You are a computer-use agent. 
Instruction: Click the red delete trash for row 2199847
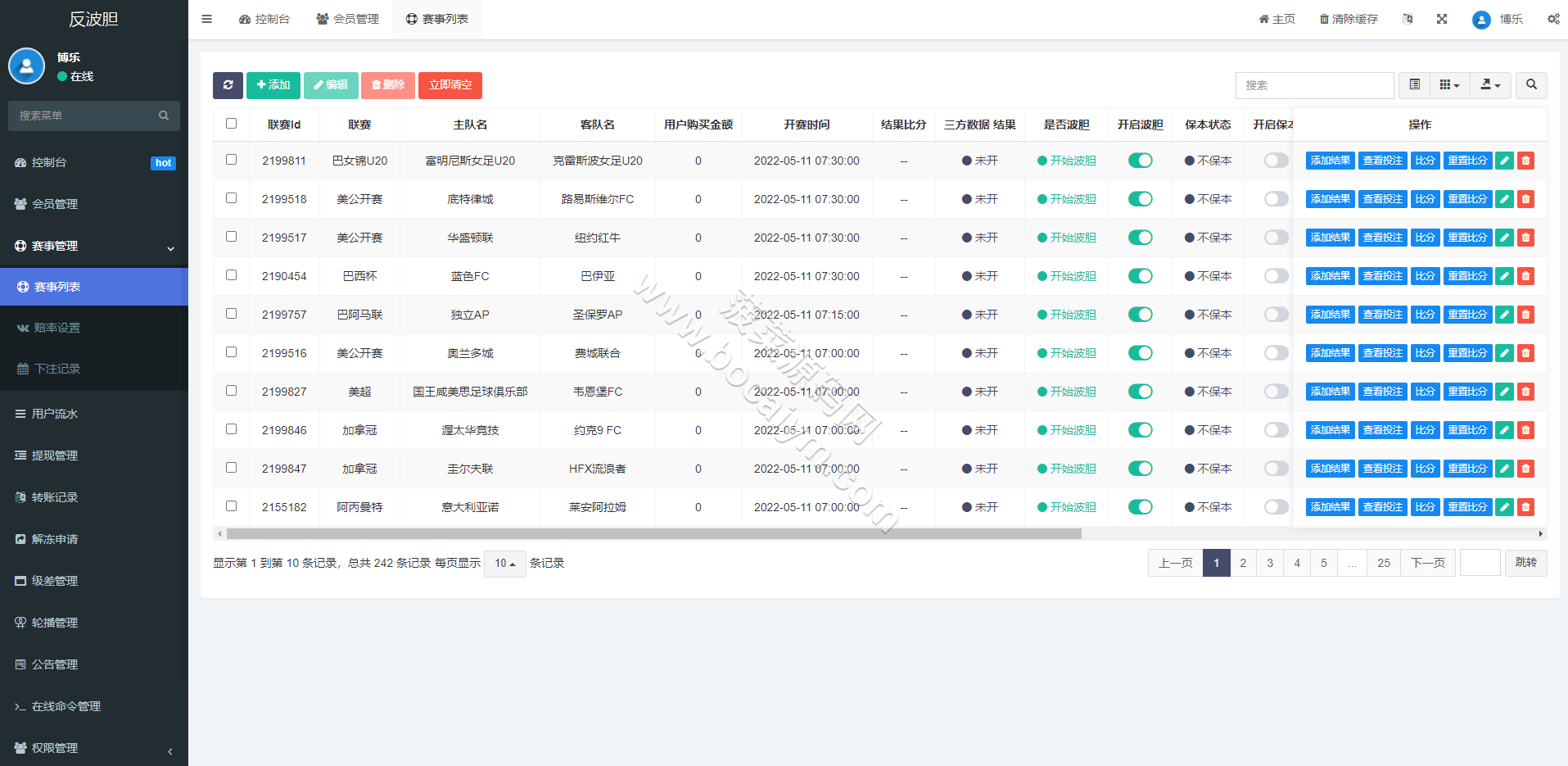[1525, 469]
